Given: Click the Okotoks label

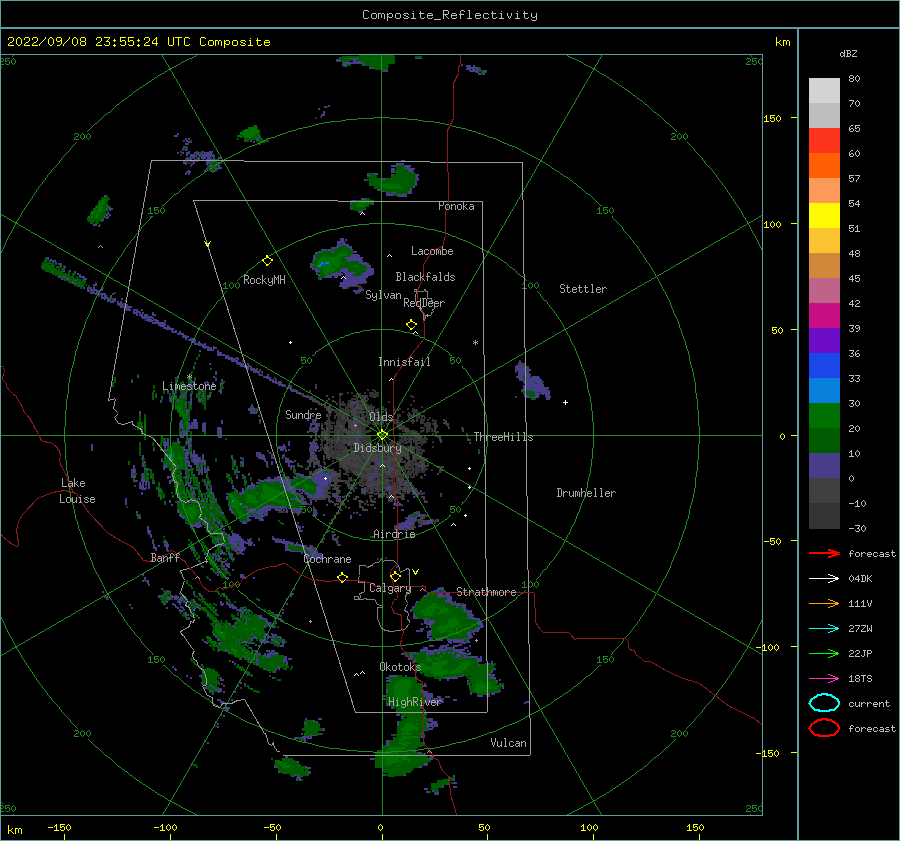Looking at the screenshot, I should tap(400, 667).
